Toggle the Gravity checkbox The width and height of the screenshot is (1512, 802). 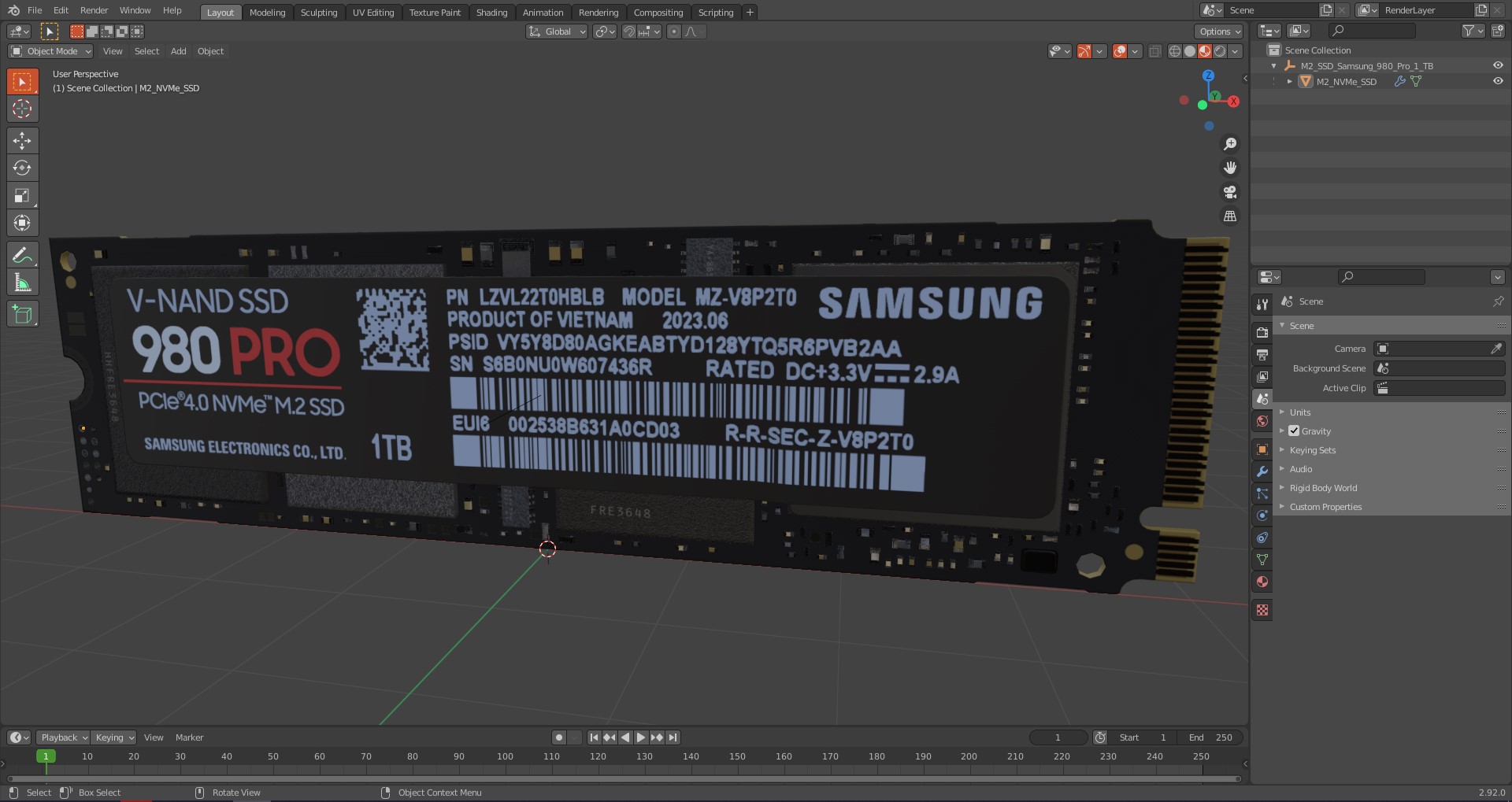(1294, 431)
